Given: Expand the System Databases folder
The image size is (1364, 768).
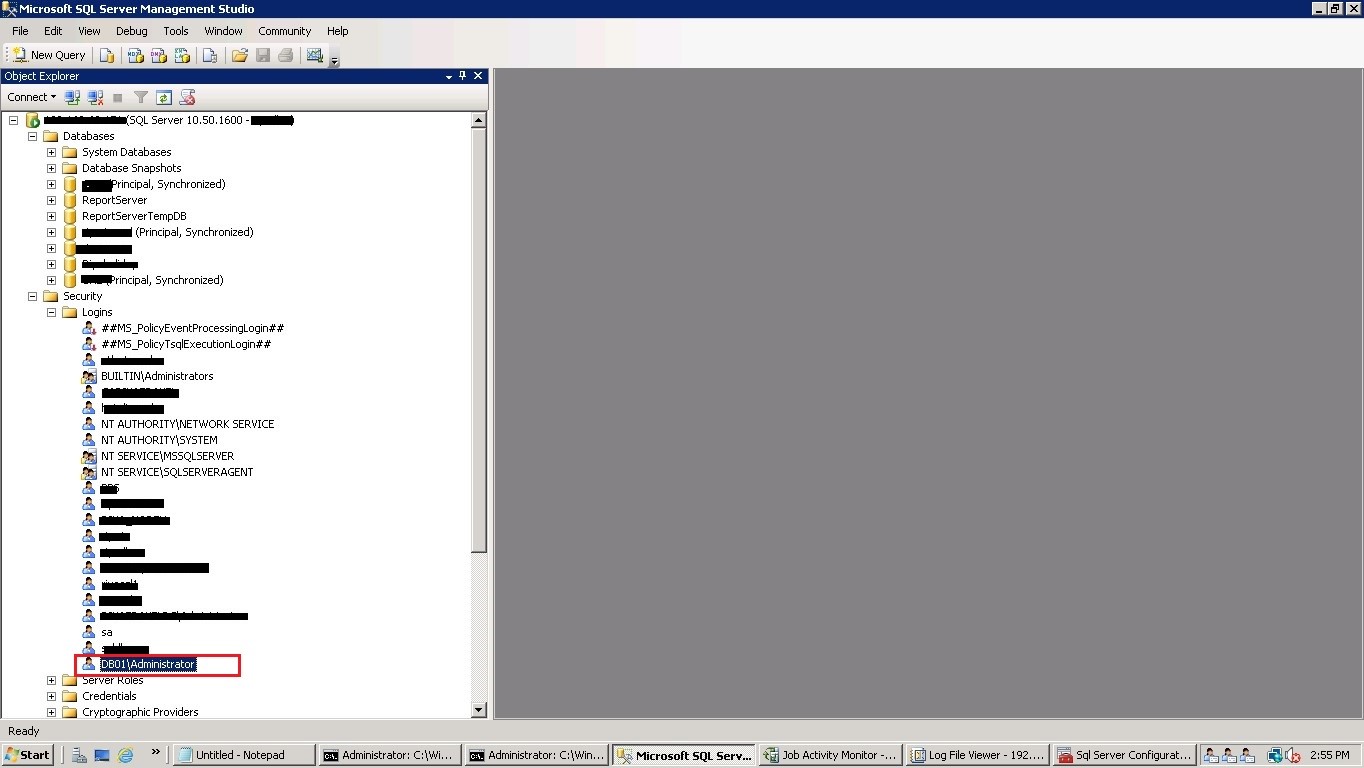Looking at the screenshot, I should pyautogui.click(x=51, y=152).
